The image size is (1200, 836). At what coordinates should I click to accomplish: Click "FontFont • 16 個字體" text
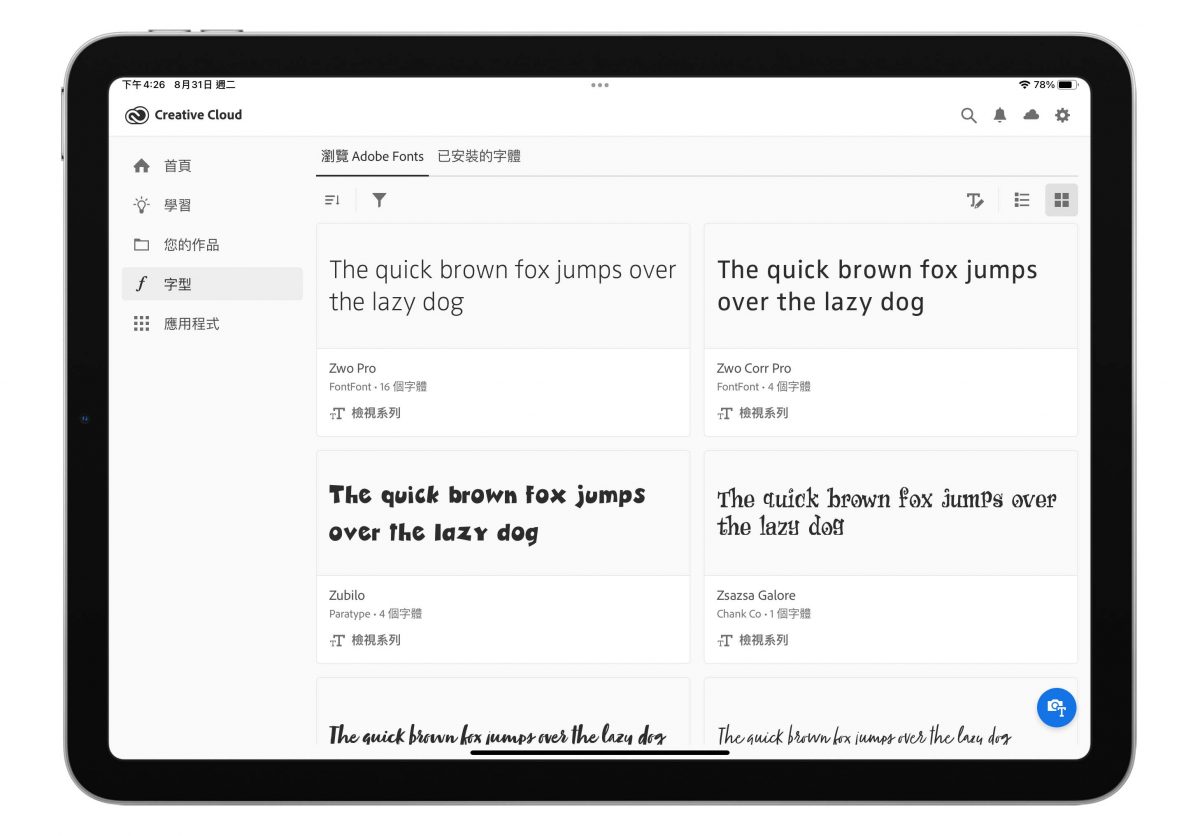click(x=378, y=387)
